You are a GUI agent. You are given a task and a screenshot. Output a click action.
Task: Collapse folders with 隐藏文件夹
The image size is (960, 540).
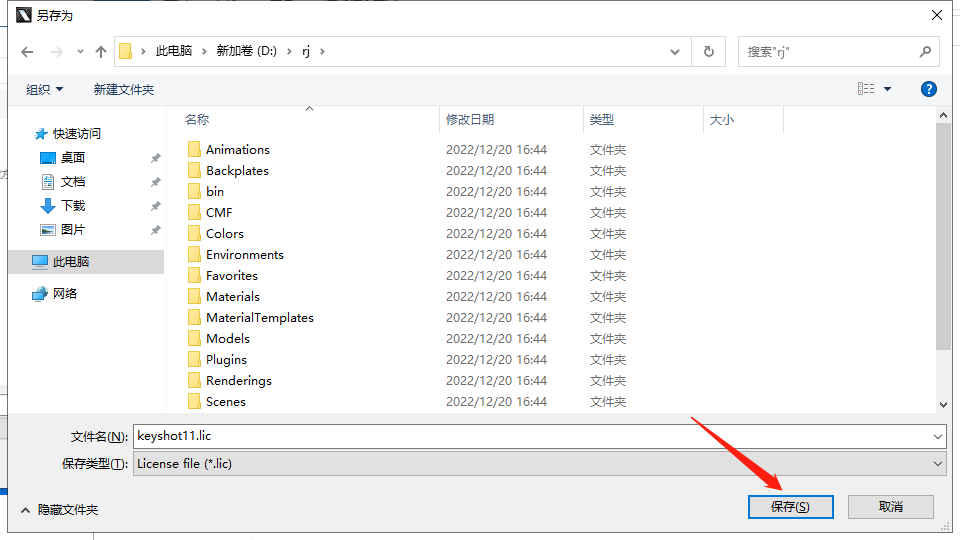(59, 509)
